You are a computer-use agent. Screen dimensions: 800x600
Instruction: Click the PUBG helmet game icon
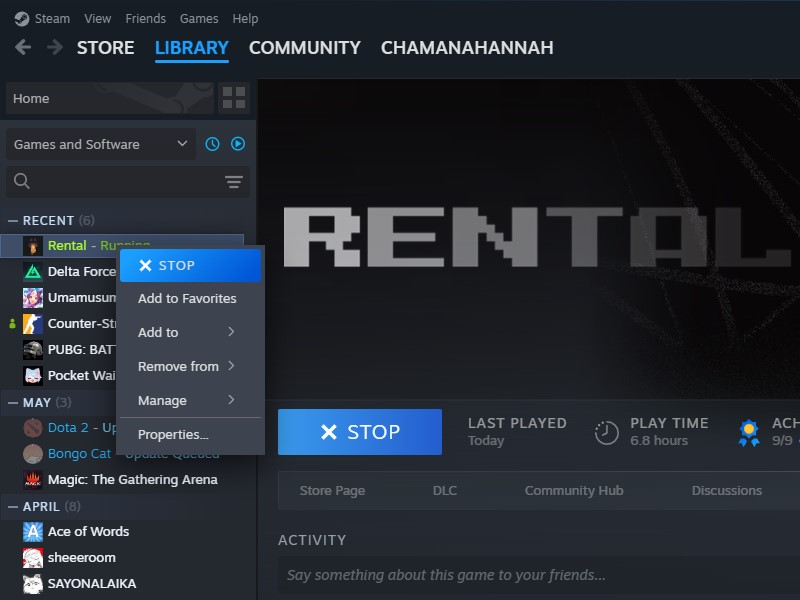coord(33,349)
